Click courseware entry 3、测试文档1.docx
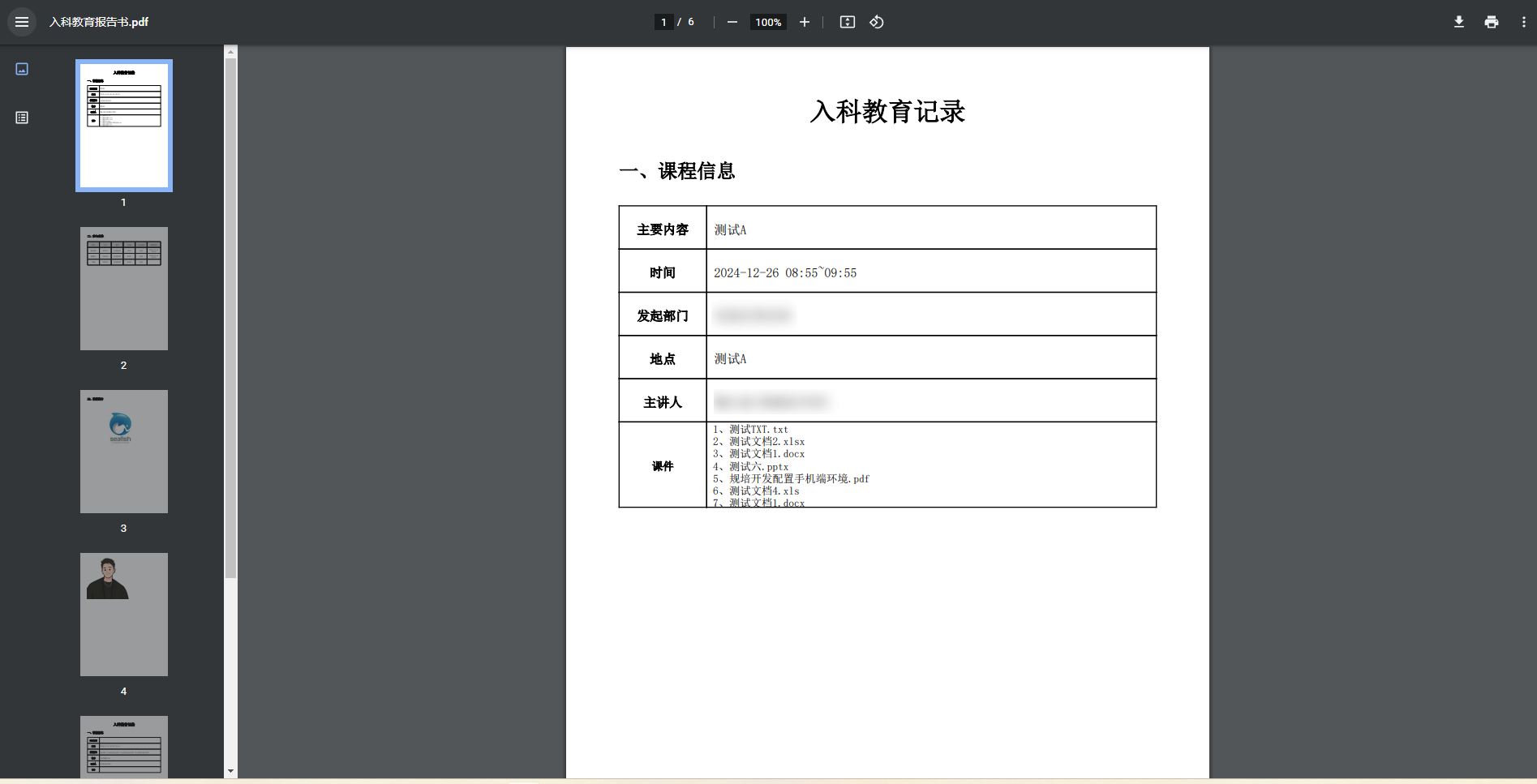The image size is (1537, 784). tap(759, 454)
